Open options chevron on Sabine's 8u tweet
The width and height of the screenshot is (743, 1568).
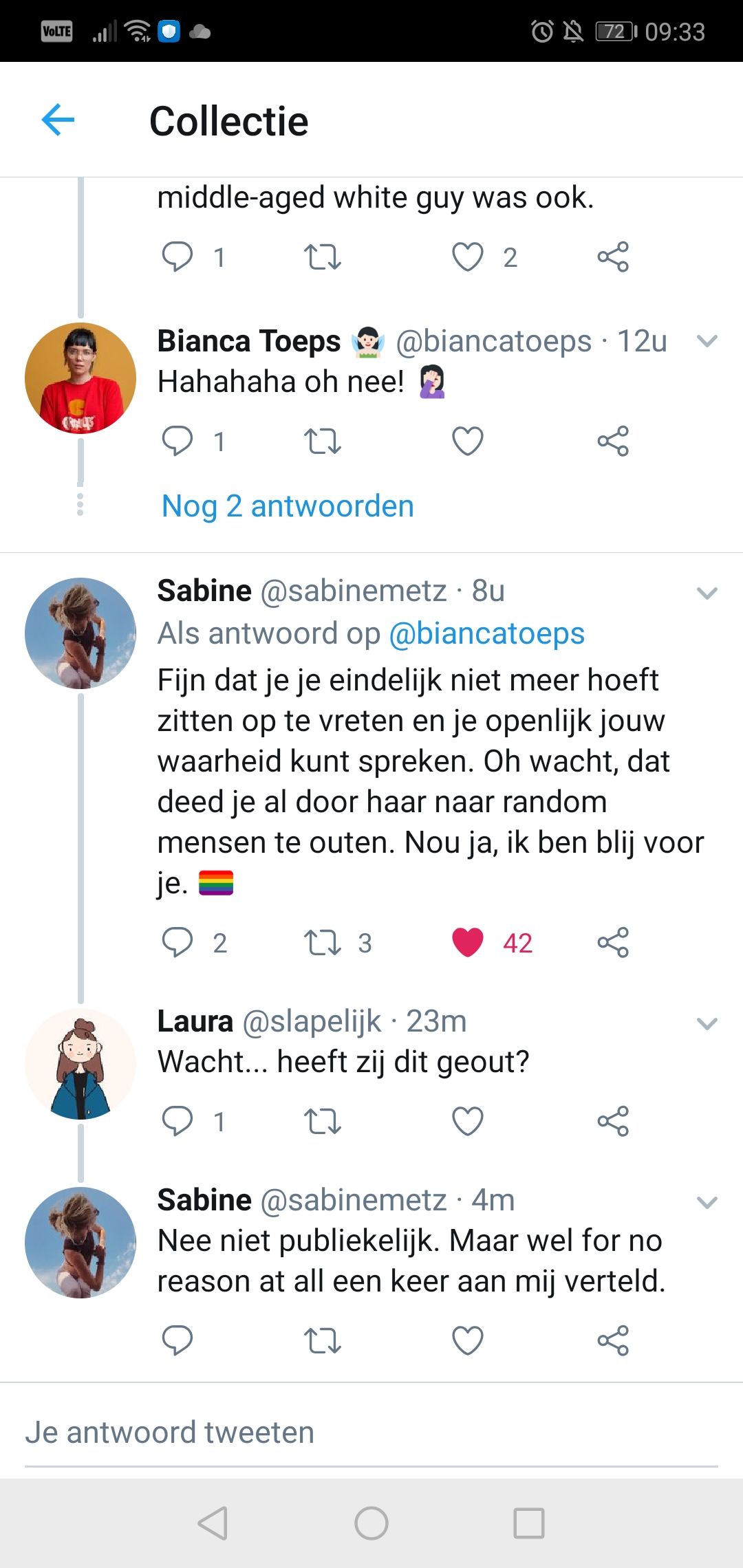(707, 593)
